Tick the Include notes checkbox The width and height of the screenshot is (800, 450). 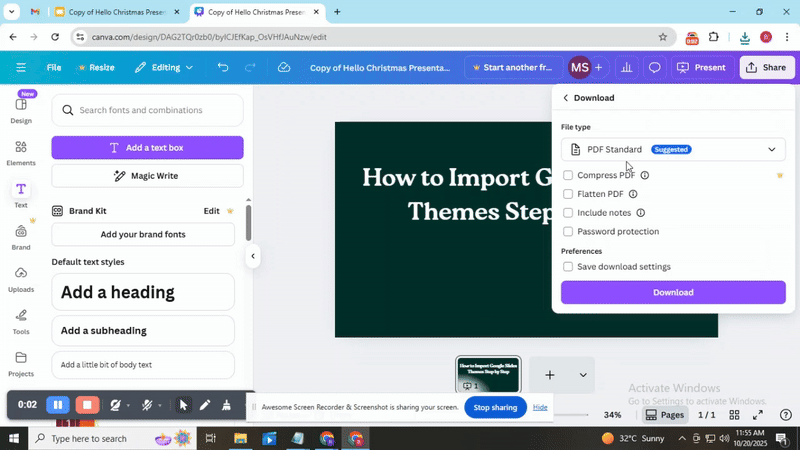[x=568, y=213]
